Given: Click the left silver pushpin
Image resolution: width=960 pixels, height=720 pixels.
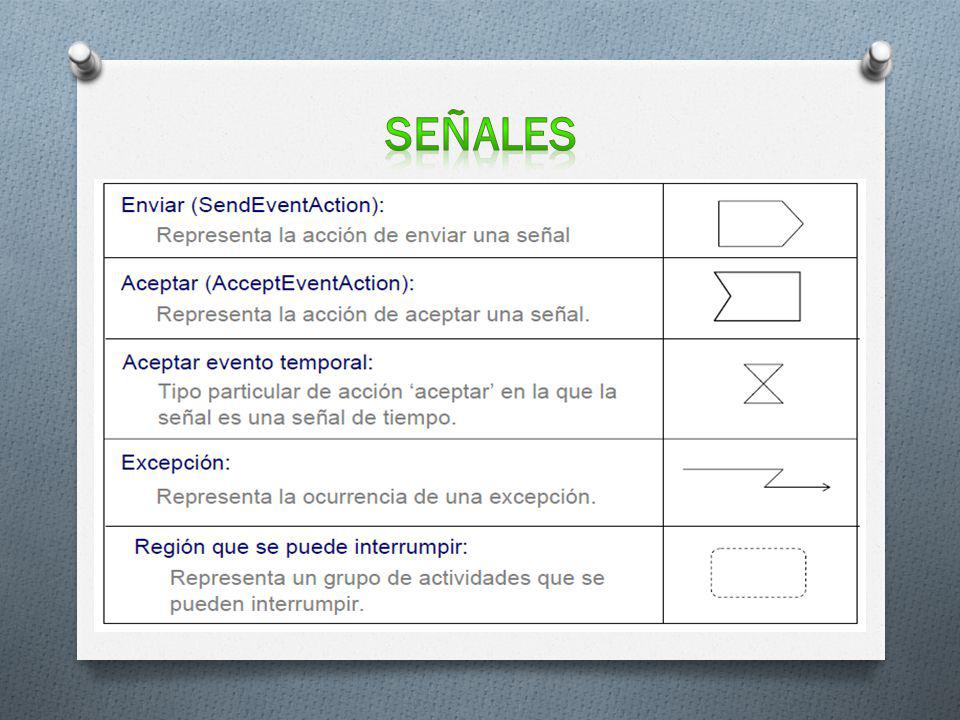Looking at the screenshot, I should pyautogui.click(x=84, y=61).
